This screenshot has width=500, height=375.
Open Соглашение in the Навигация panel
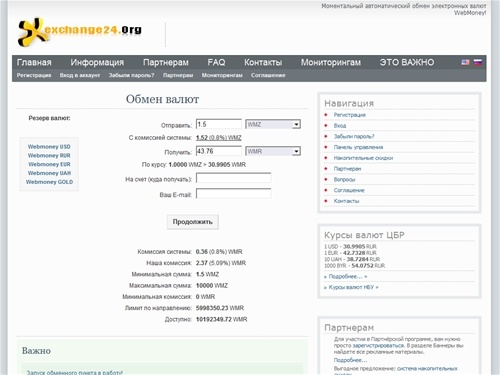(x=349, y=190)
